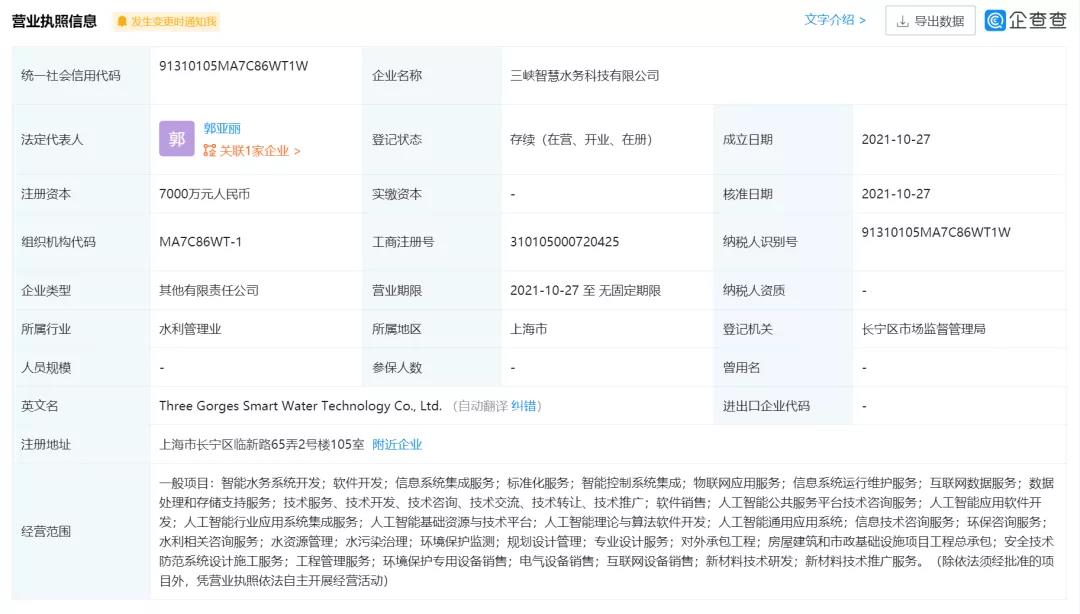Click the unified social credit code value
This screenshot has height=614, width=1080.
pos(233,66)
